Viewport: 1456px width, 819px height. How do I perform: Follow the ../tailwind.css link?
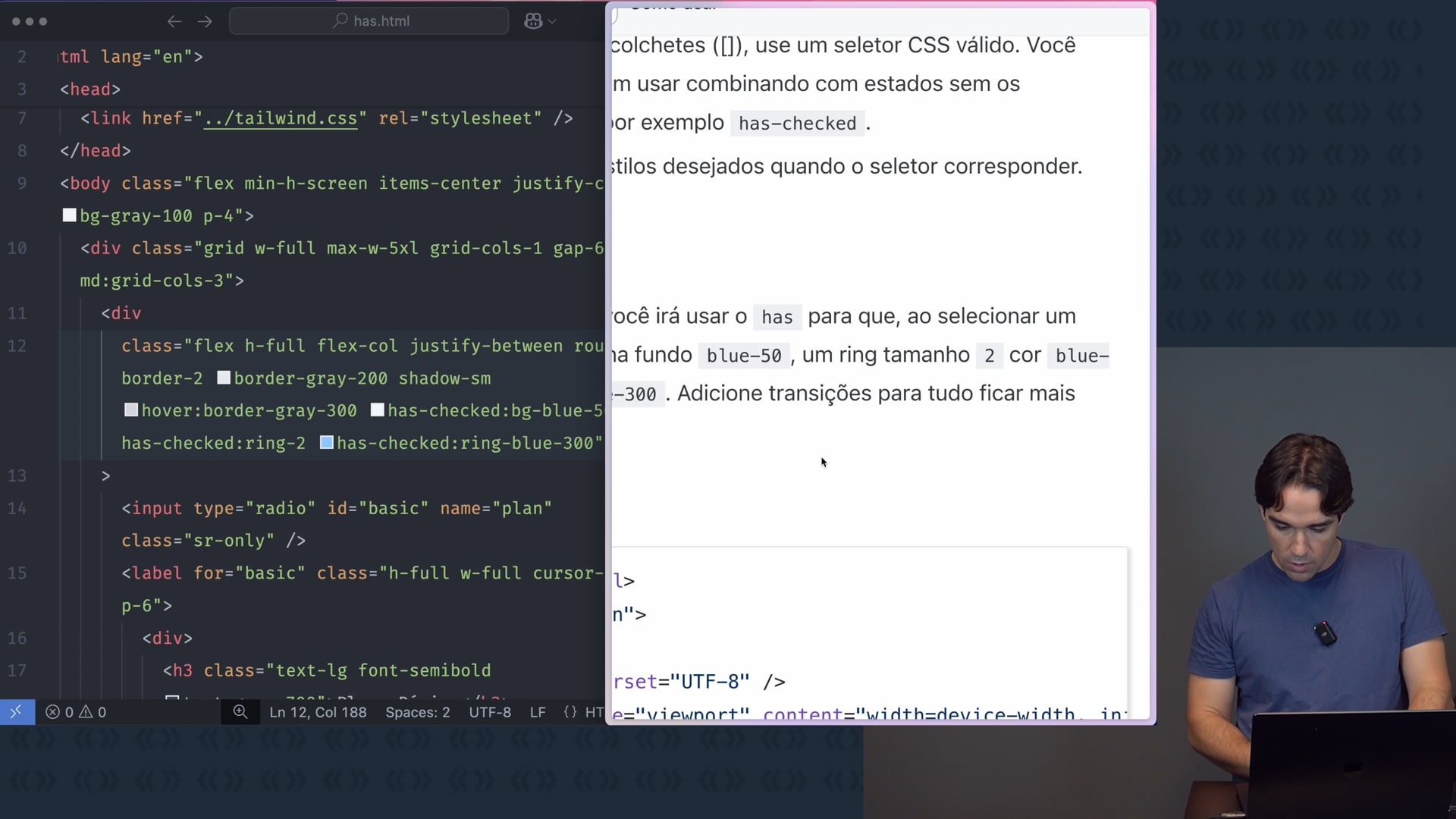(280, 118)
